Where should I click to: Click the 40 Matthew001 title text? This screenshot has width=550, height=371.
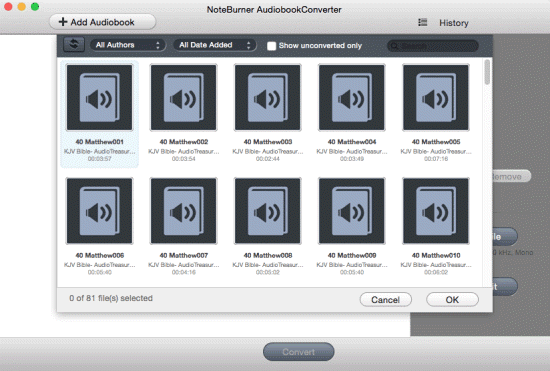(x=100, y=142)
